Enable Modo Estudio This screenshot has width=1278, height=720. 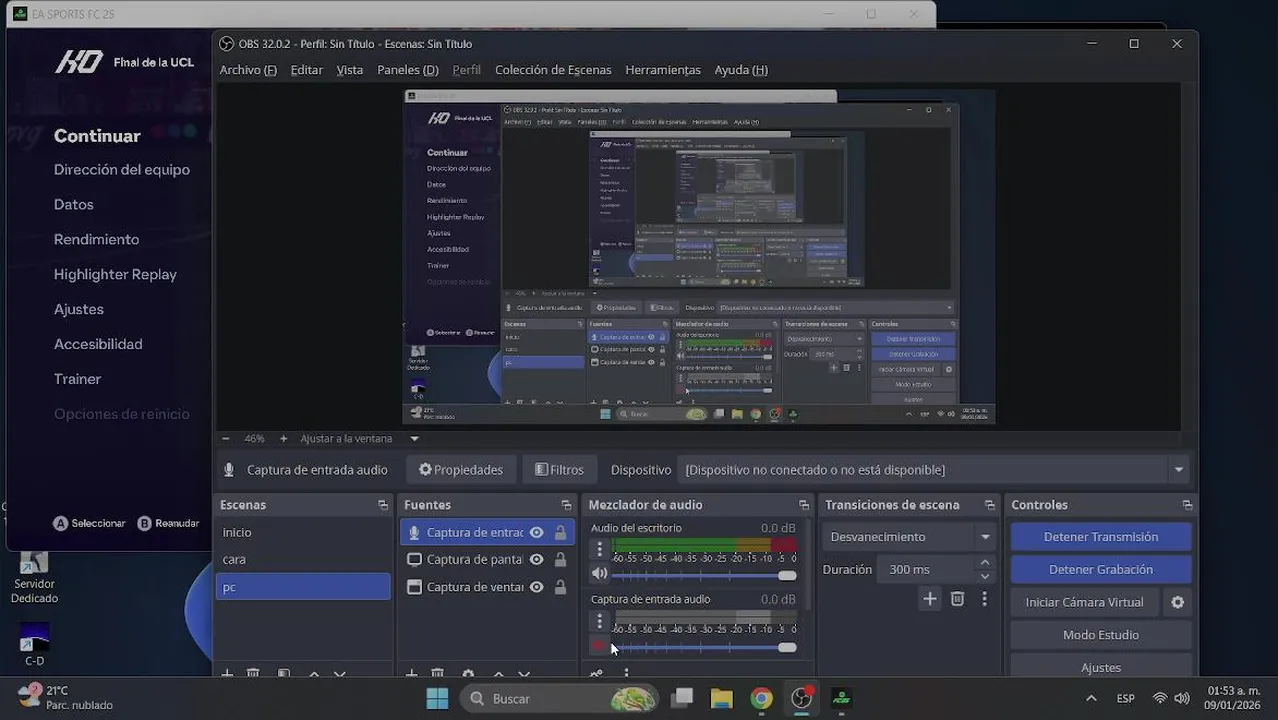tap(1101, 635)
